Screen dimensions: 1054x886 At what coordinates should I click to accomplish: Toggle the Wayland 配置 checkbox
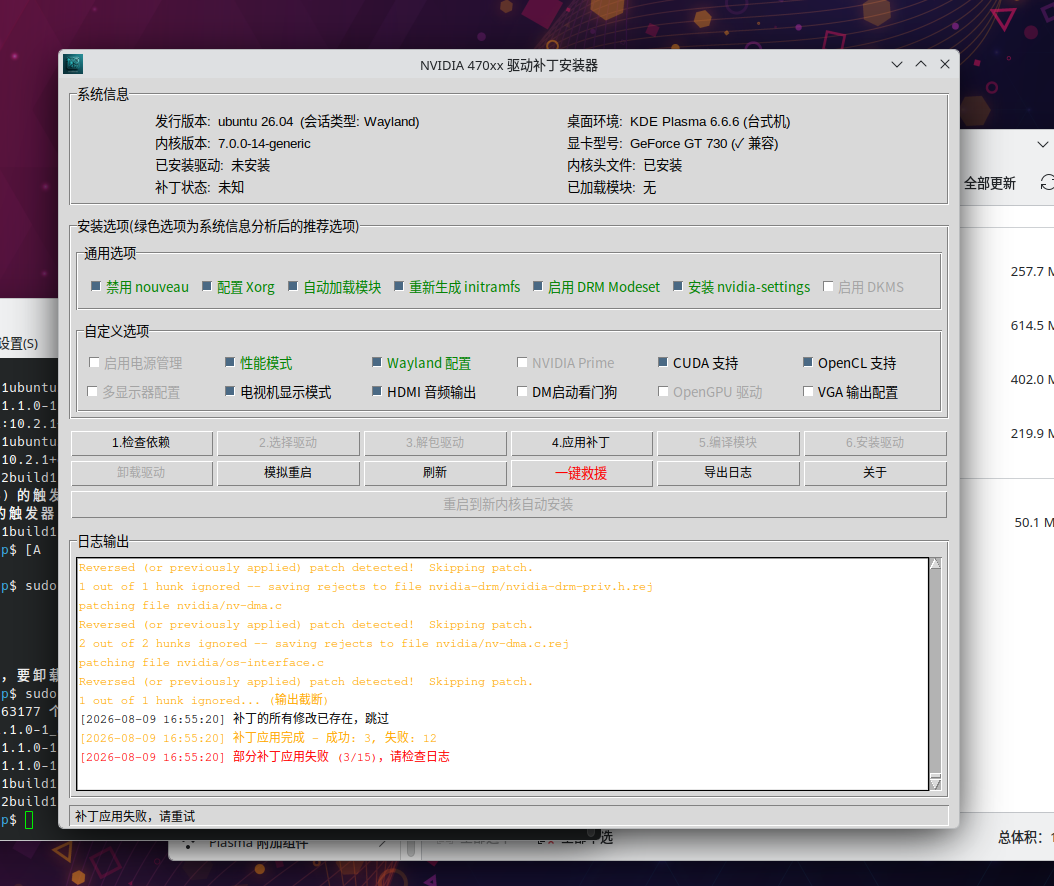pyautogui.click(x=376, y=362)
